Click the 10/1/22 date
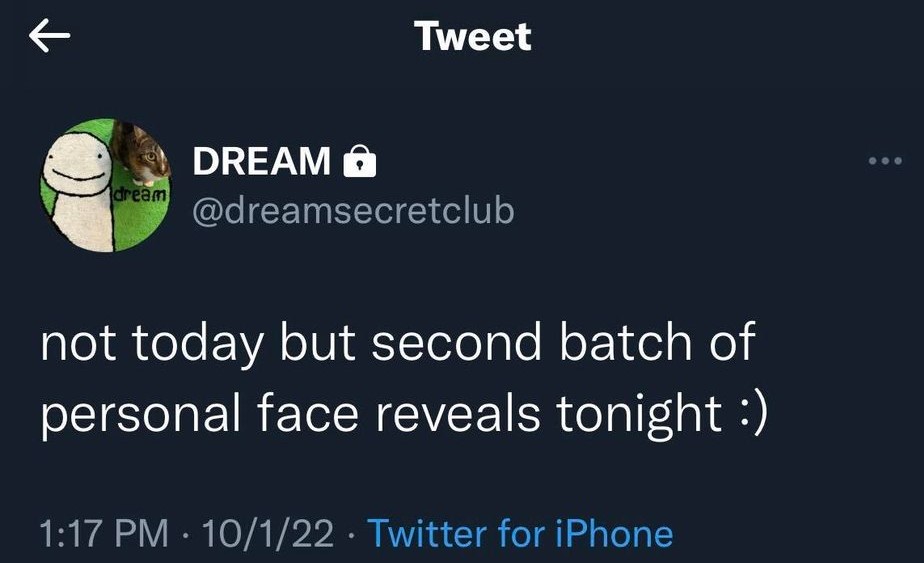The width and height of the screenshot is (924, 563). pyautogui.click(x=266, y=533)
